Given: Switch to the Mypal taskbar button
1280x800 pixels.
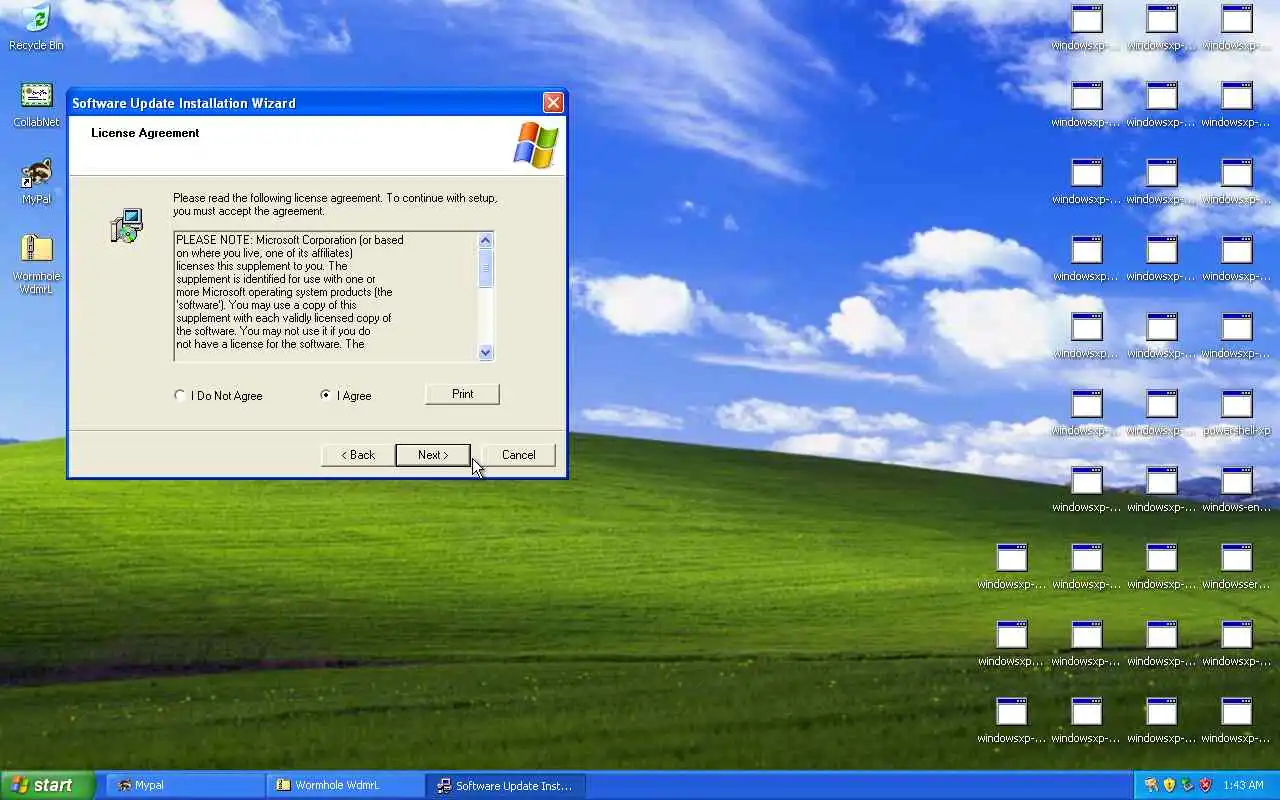Looking at the screenshot, I should [x=185, y=786].
